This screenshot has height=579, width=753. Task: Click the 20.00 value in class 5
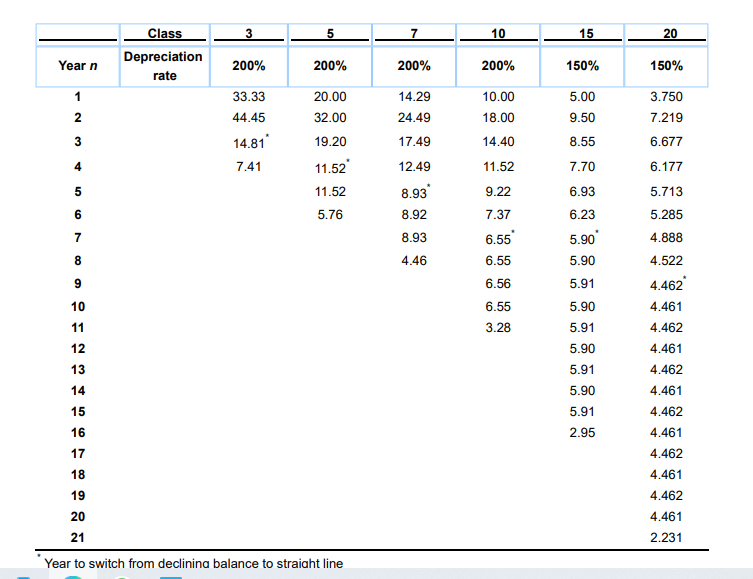(330, 97)
